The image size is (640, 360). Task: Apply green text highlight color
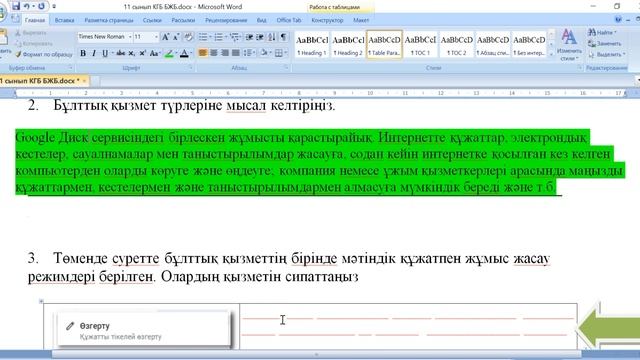(169, 53)
